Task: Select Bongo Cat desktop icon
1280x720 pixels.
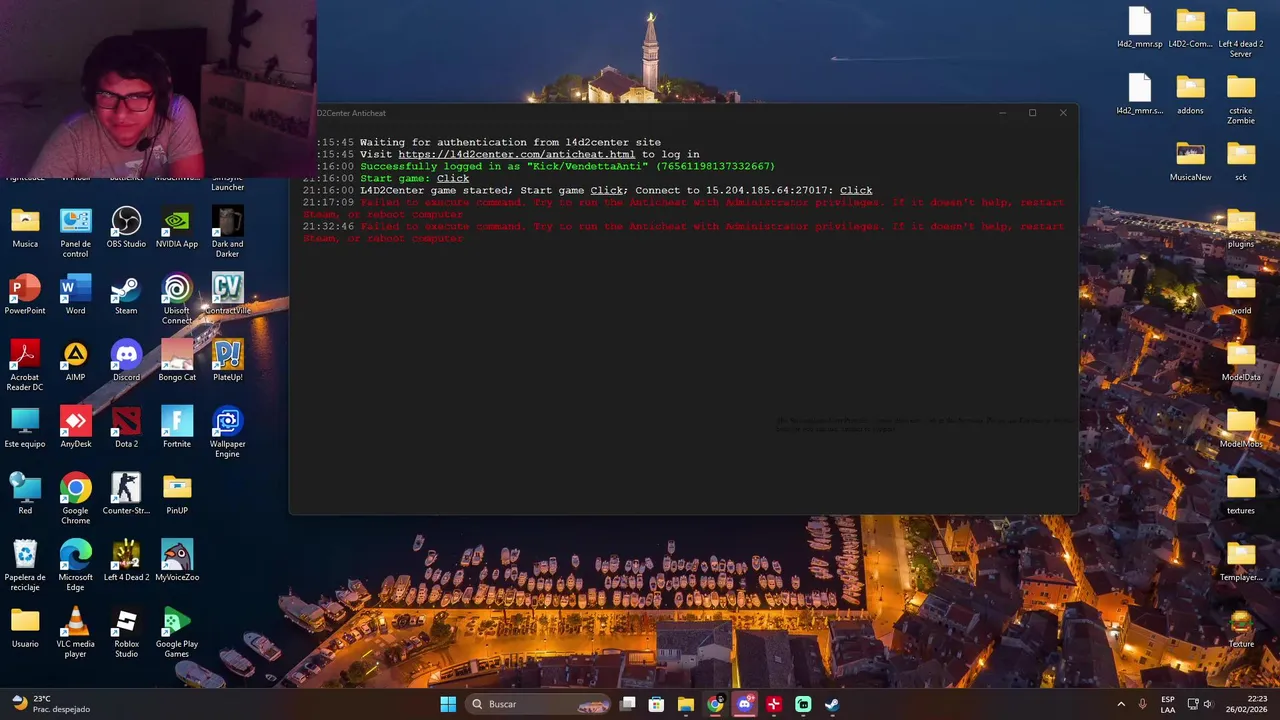Action: pos(177,361)
